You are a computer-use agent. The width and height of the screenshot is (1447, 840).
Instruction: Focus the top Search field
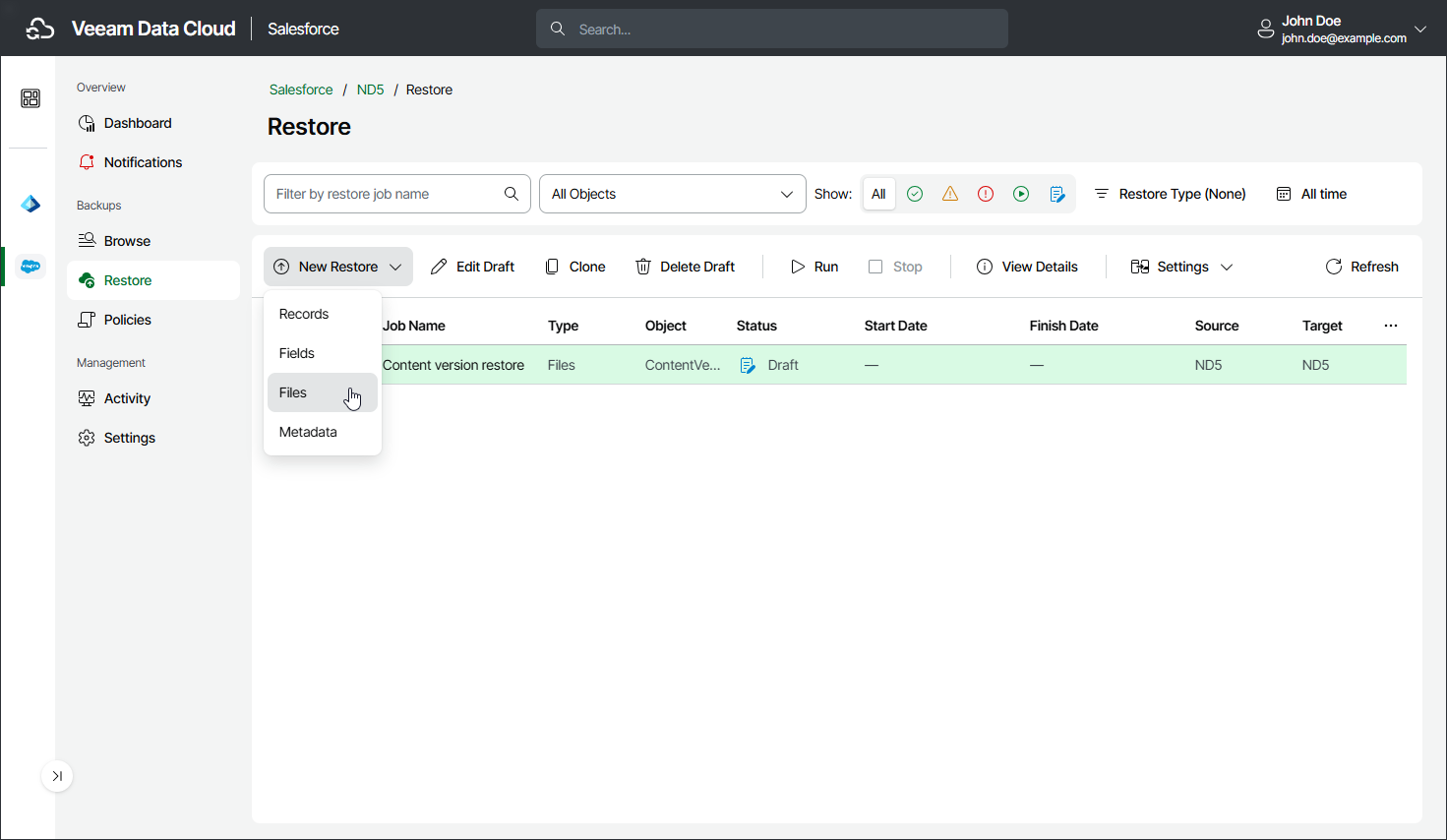pyautogui.click(x=772, y=29)
